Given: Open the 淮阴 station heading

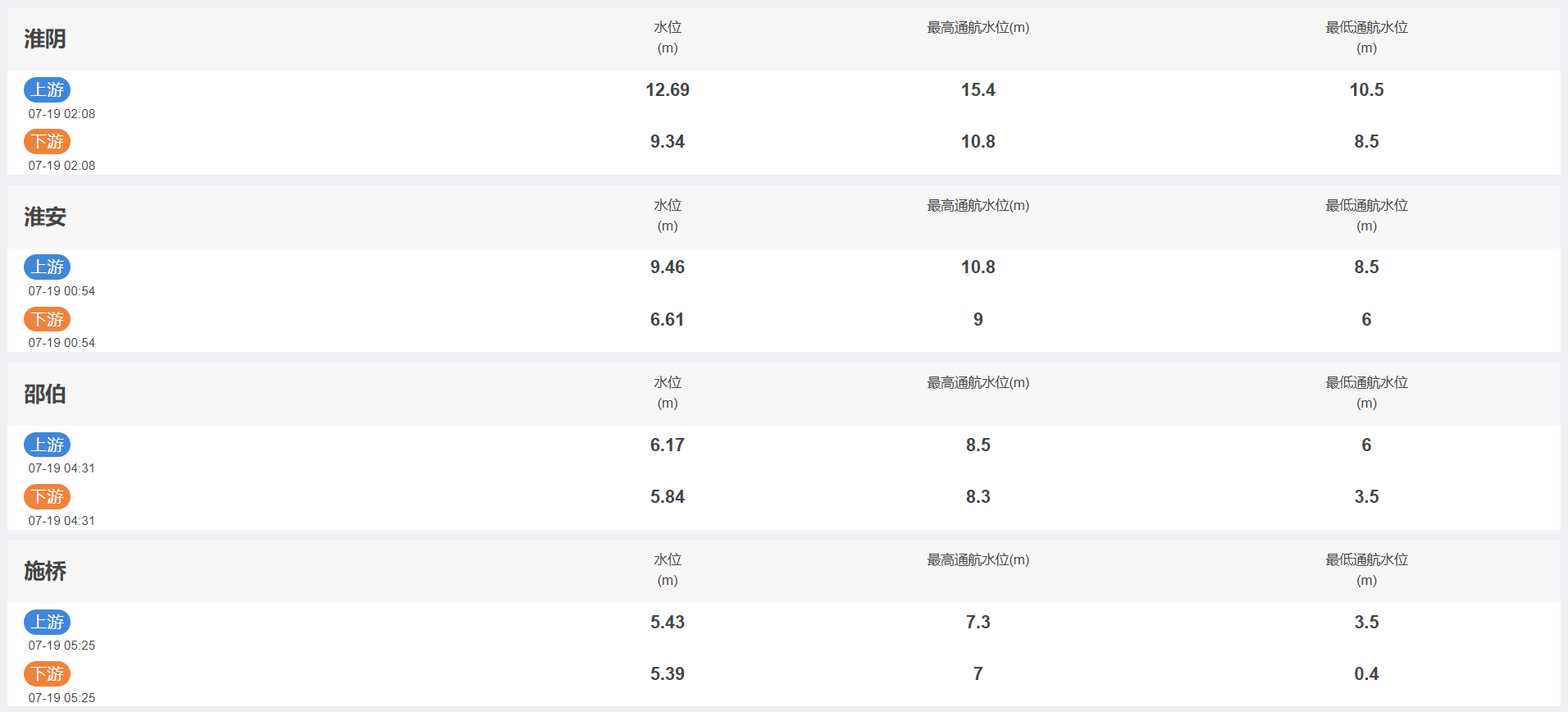Looking at the screenshot, I should click(x=45, y=39).
